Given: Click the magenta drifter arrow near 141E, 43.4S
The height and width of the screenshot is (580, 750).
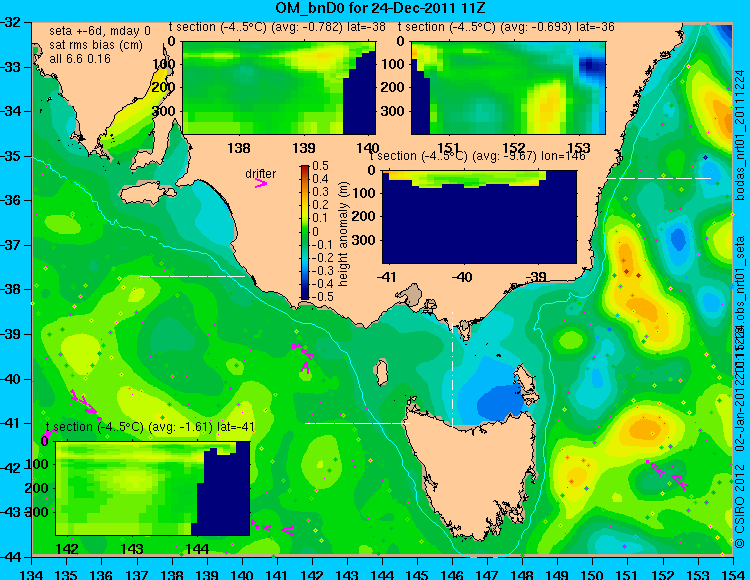Looking at the screenshot, I should coord(287,530).
